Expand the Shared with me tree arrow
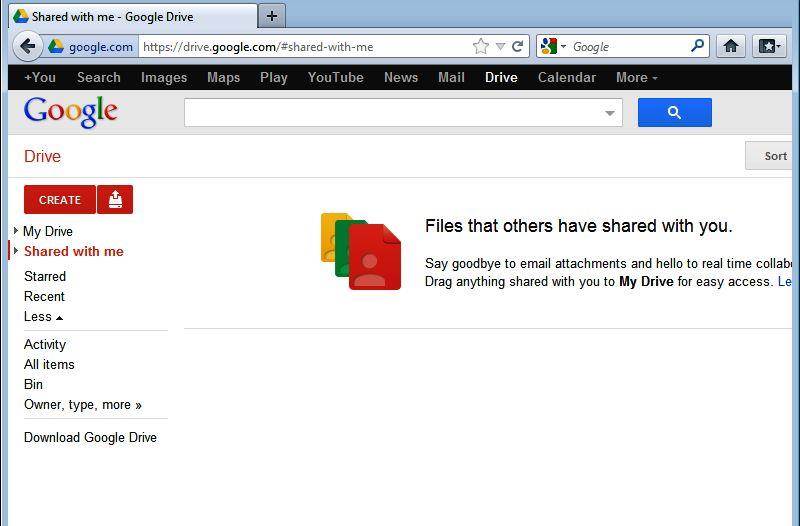Image resolution: width=800 pixels, height=526 pixels. point(16,251)
